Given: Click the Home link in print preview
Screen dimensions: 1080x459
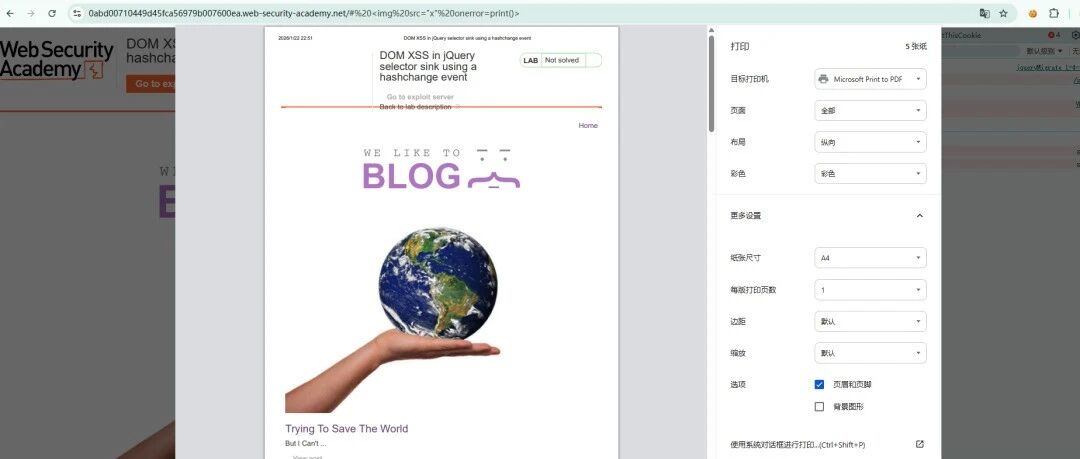Looking at the screenshot, I should [x=588, y=125].
